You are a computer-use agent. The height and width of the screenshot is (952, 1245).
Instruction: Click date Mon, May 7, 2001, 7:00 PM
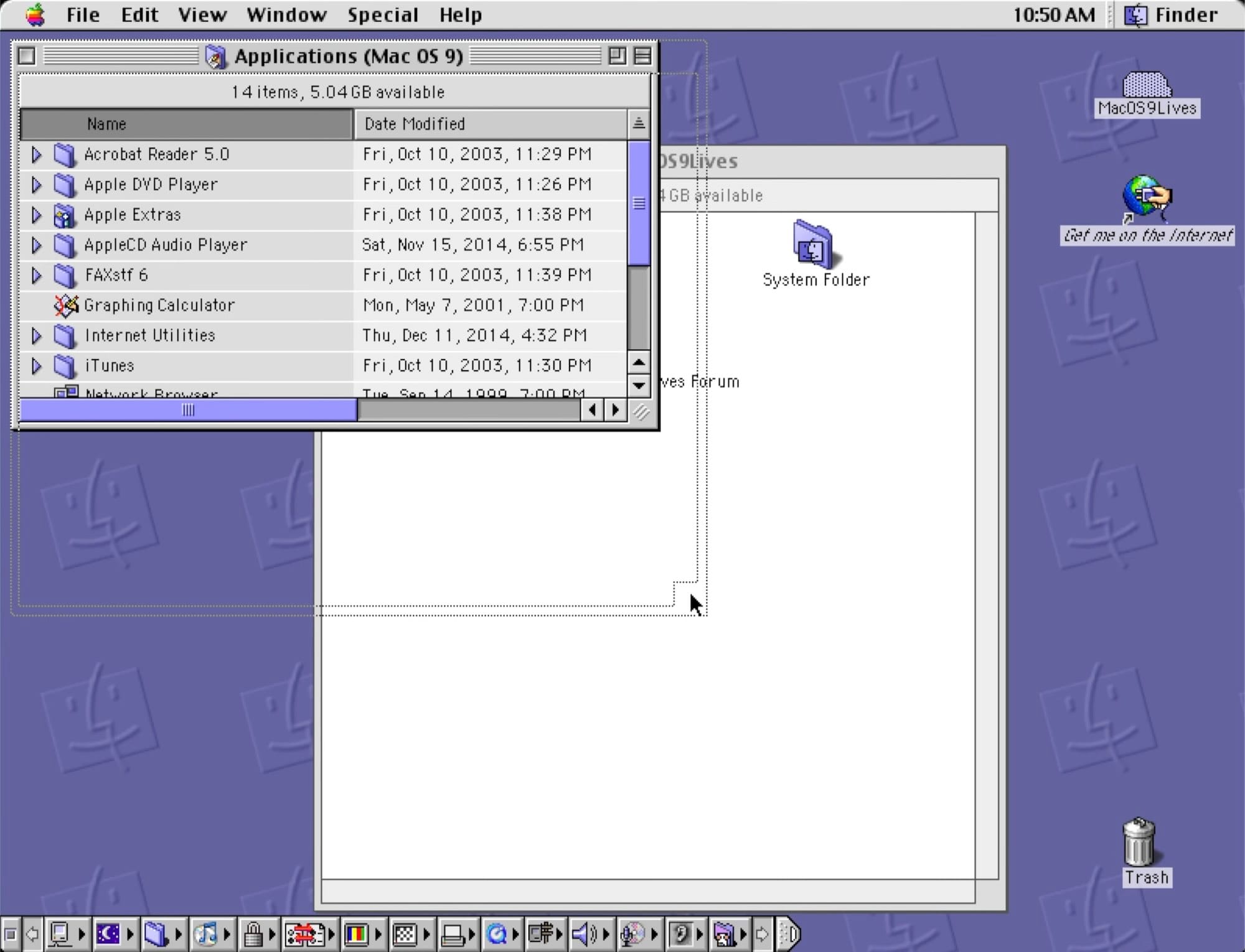473,305
